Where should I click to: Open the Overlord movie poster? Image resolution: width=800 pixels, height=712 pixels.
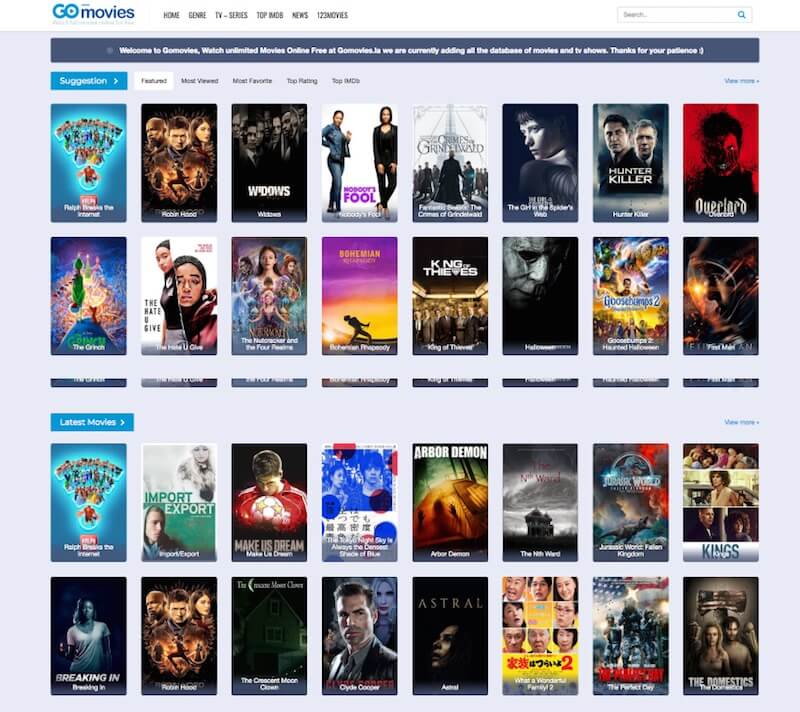[721, 163]
